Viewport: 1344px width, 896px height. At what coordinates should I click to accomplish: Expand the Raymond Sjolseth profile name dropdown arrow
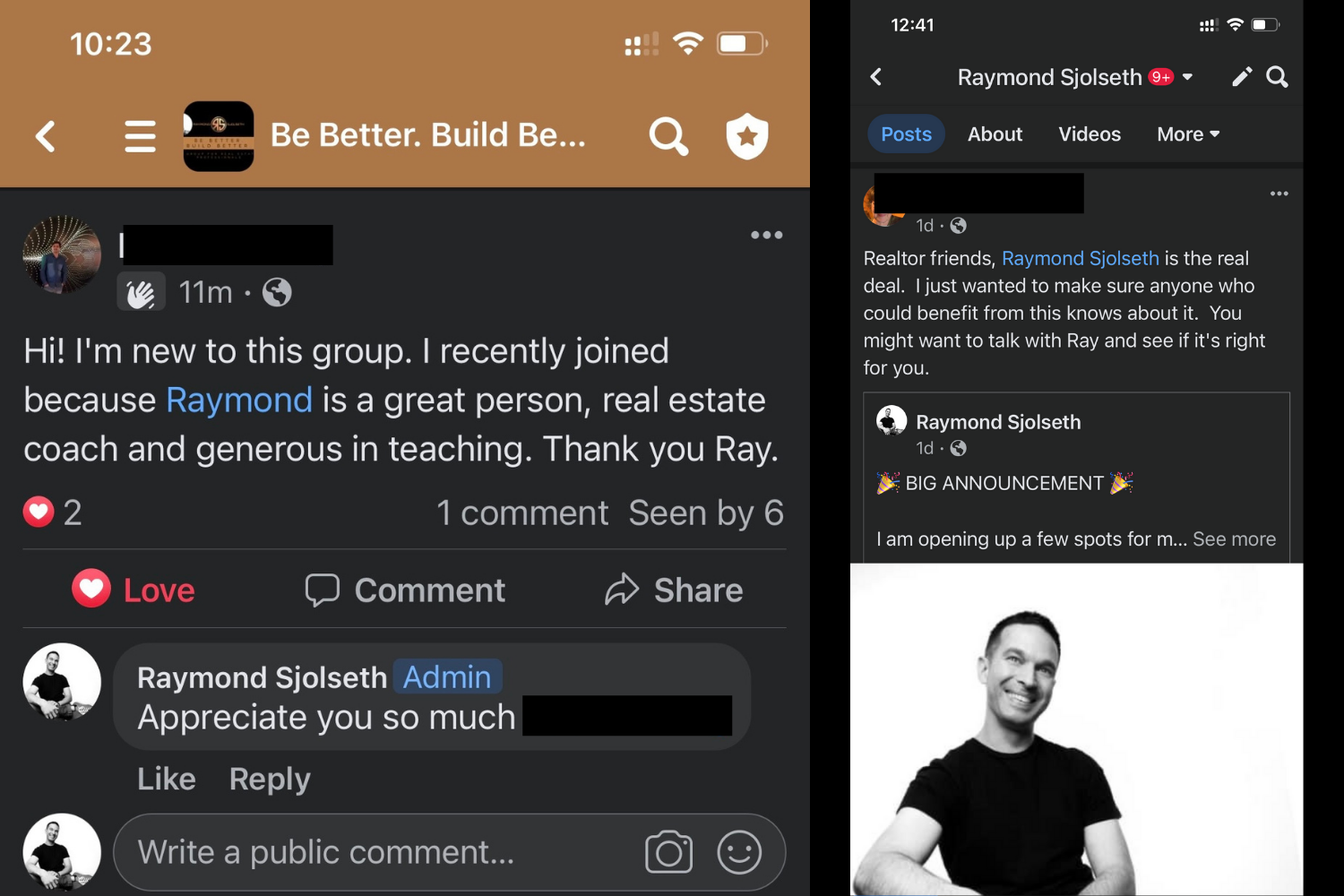pyautogui.click(x=1188, y=77)
